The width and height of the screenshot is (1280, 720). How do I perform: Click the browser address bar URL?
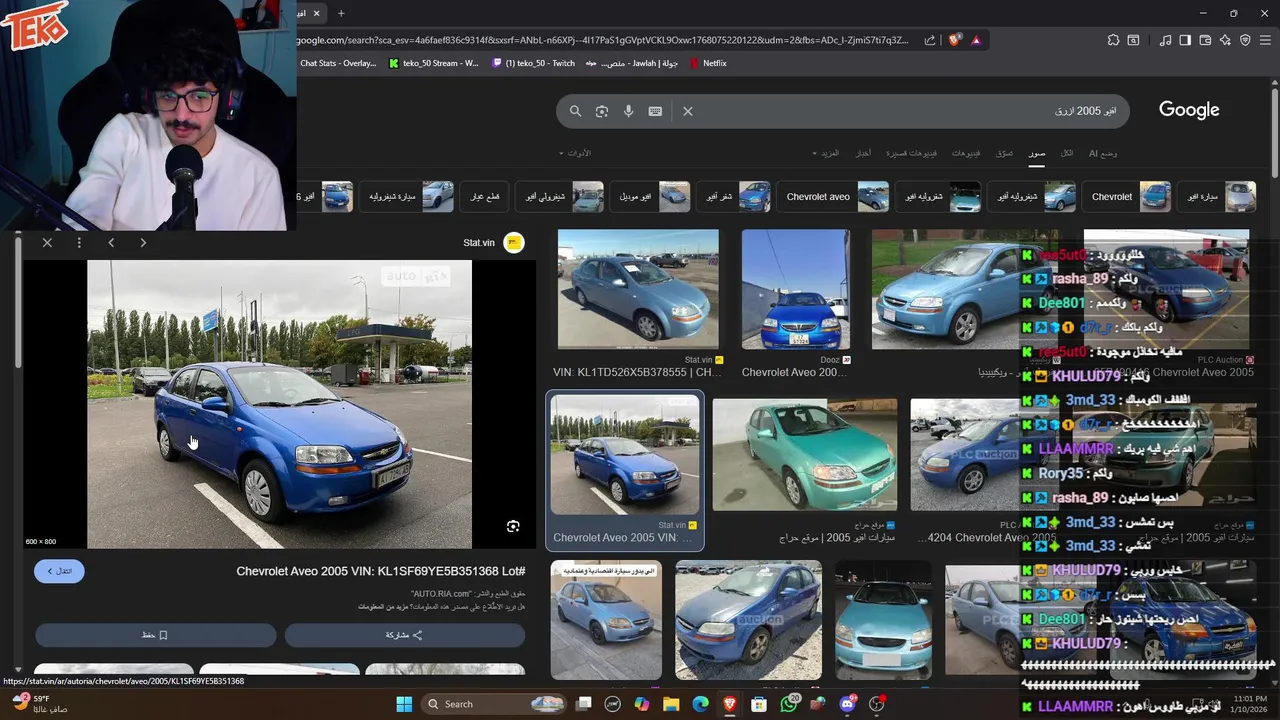602,40
